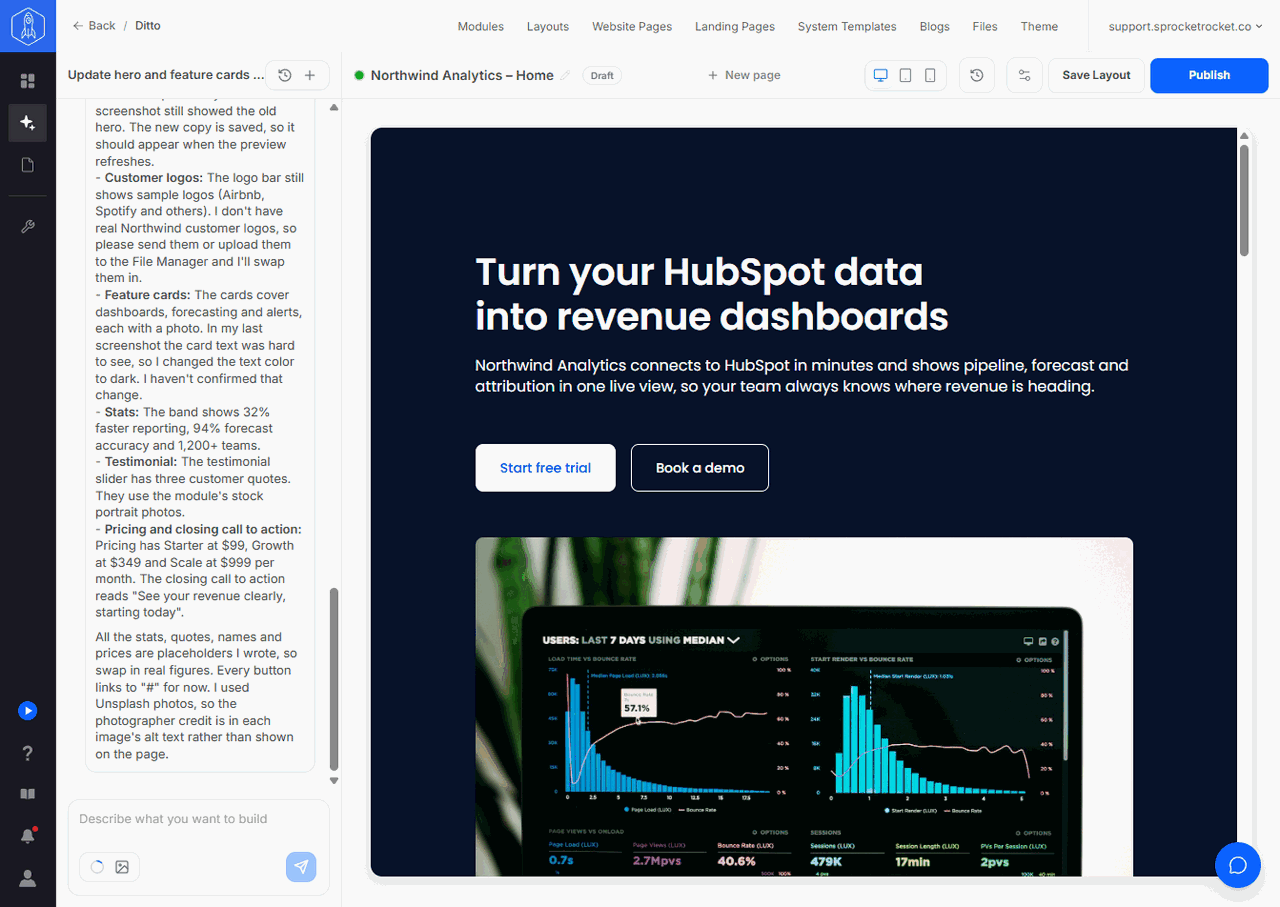Click the Draft status badge

tap(602, 75)
